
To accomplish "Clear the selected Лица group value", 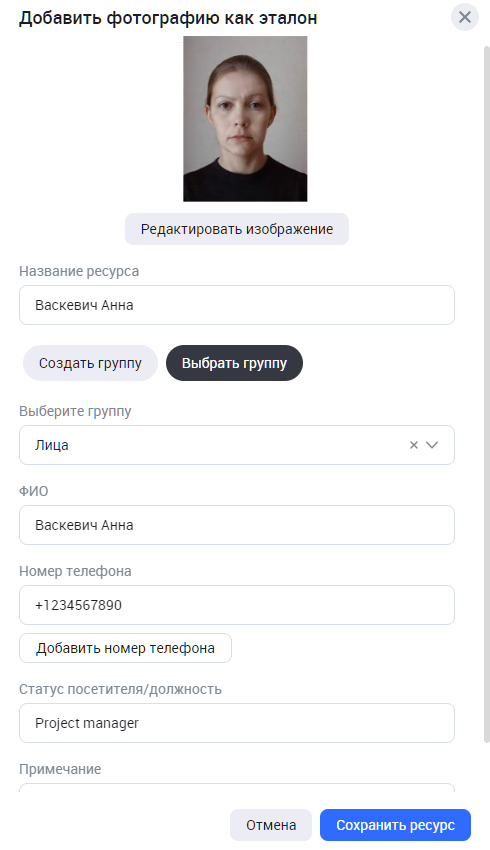I will click(x=414, y=445).
